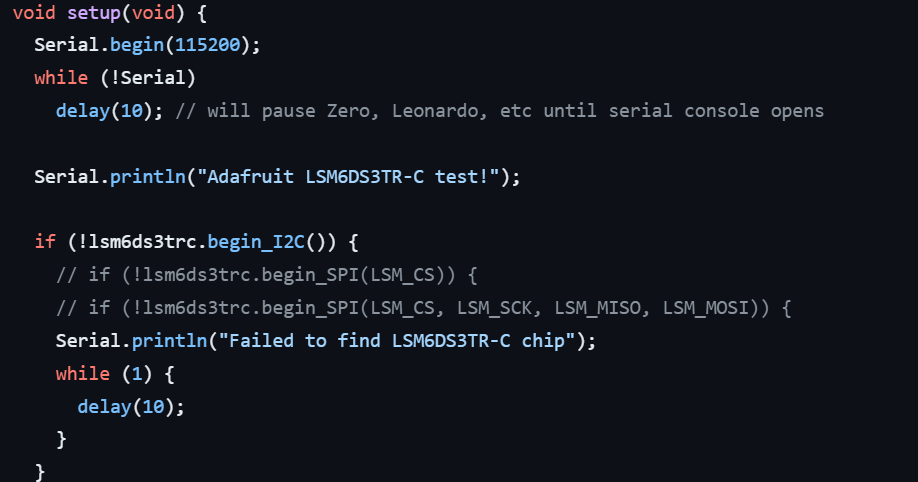Viewport: 918px width, 482px height.
Task: Click the if keyword before begin_I2C
Action: pos(45,242)
